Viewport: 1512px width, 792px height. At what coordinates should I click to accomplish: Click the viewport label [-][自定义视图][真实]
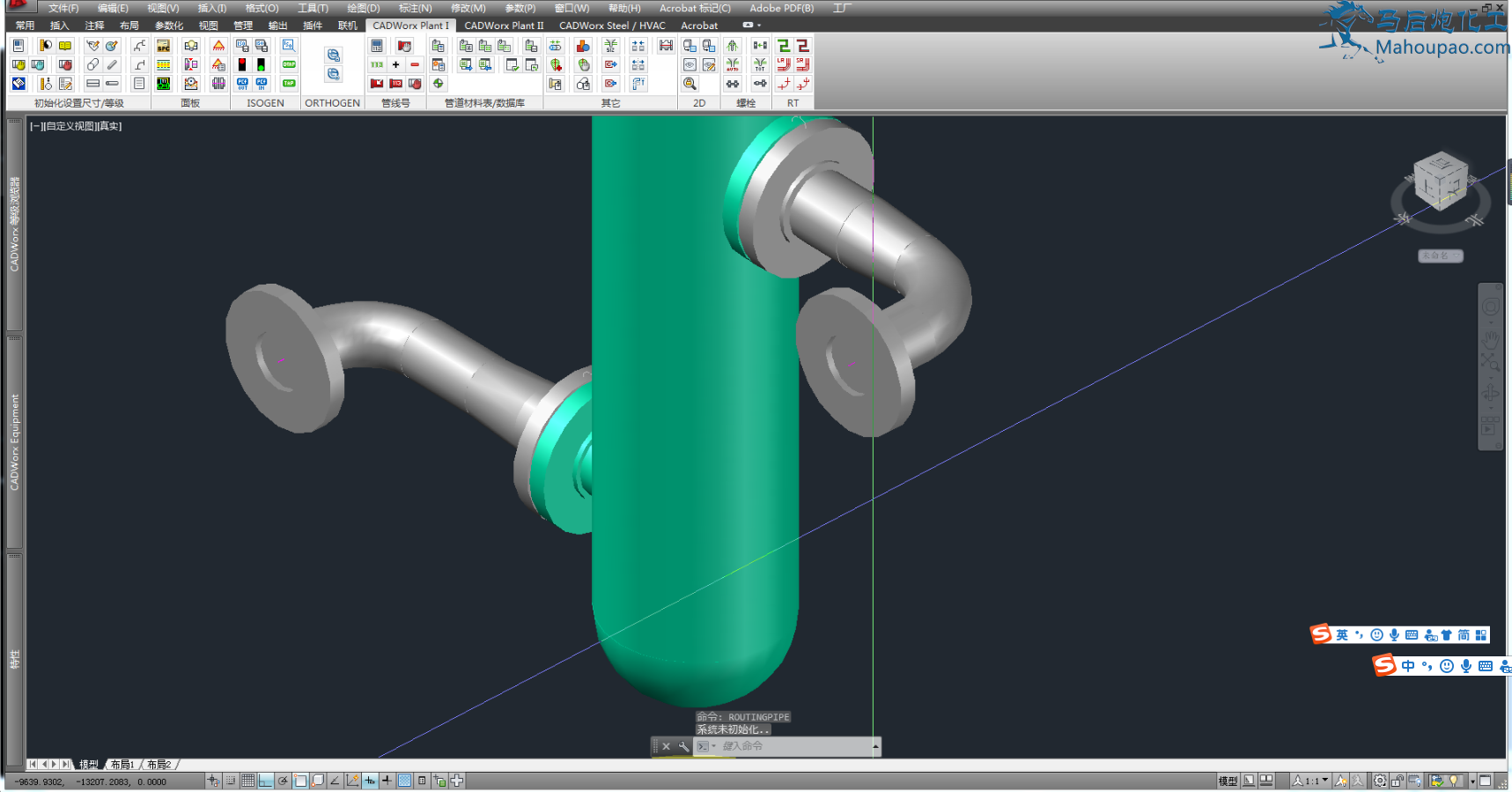76,126
